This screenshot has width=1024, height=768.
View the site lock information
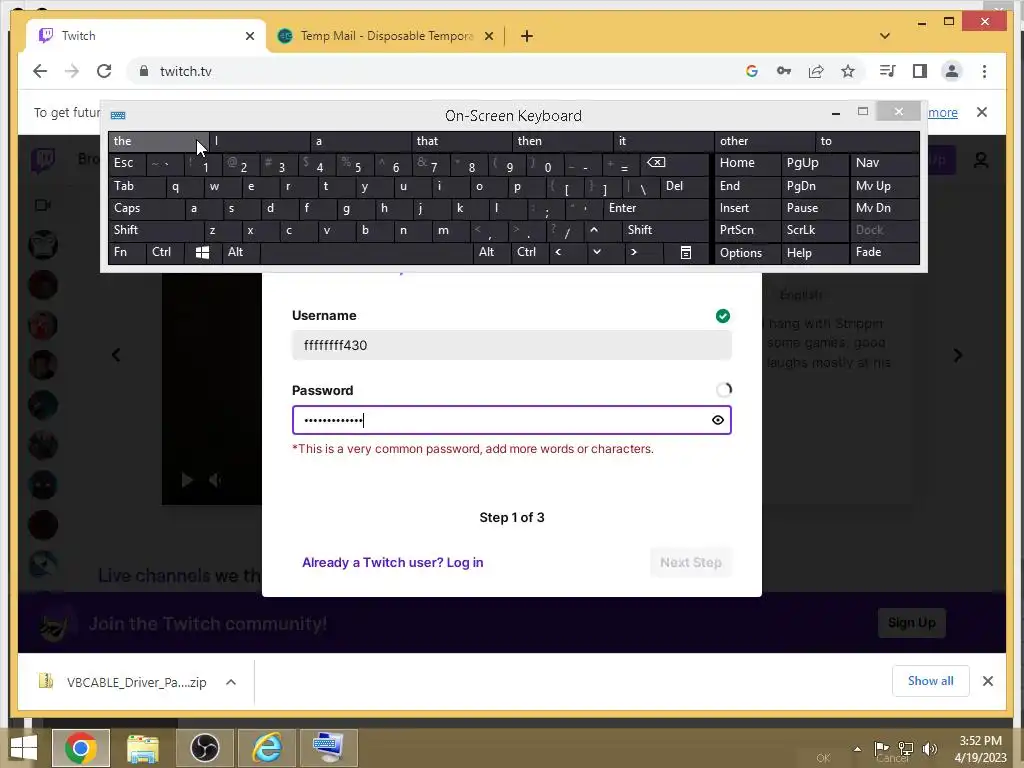point(144,71)
